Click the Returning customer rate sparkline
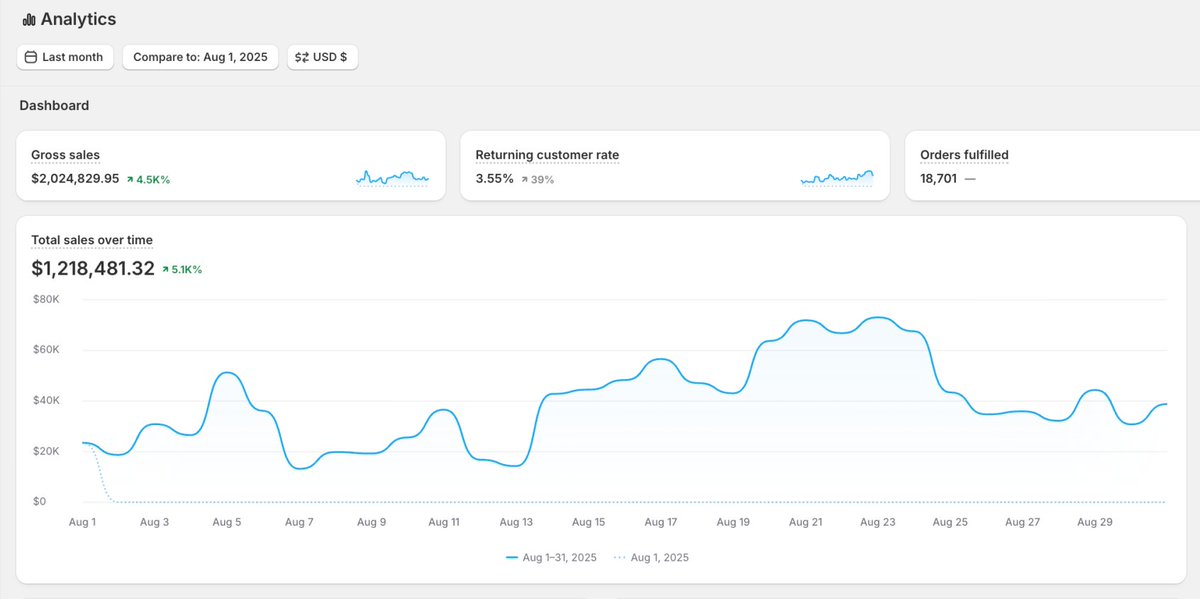Screen dimensions: 1200x599 tap(836, 178)
